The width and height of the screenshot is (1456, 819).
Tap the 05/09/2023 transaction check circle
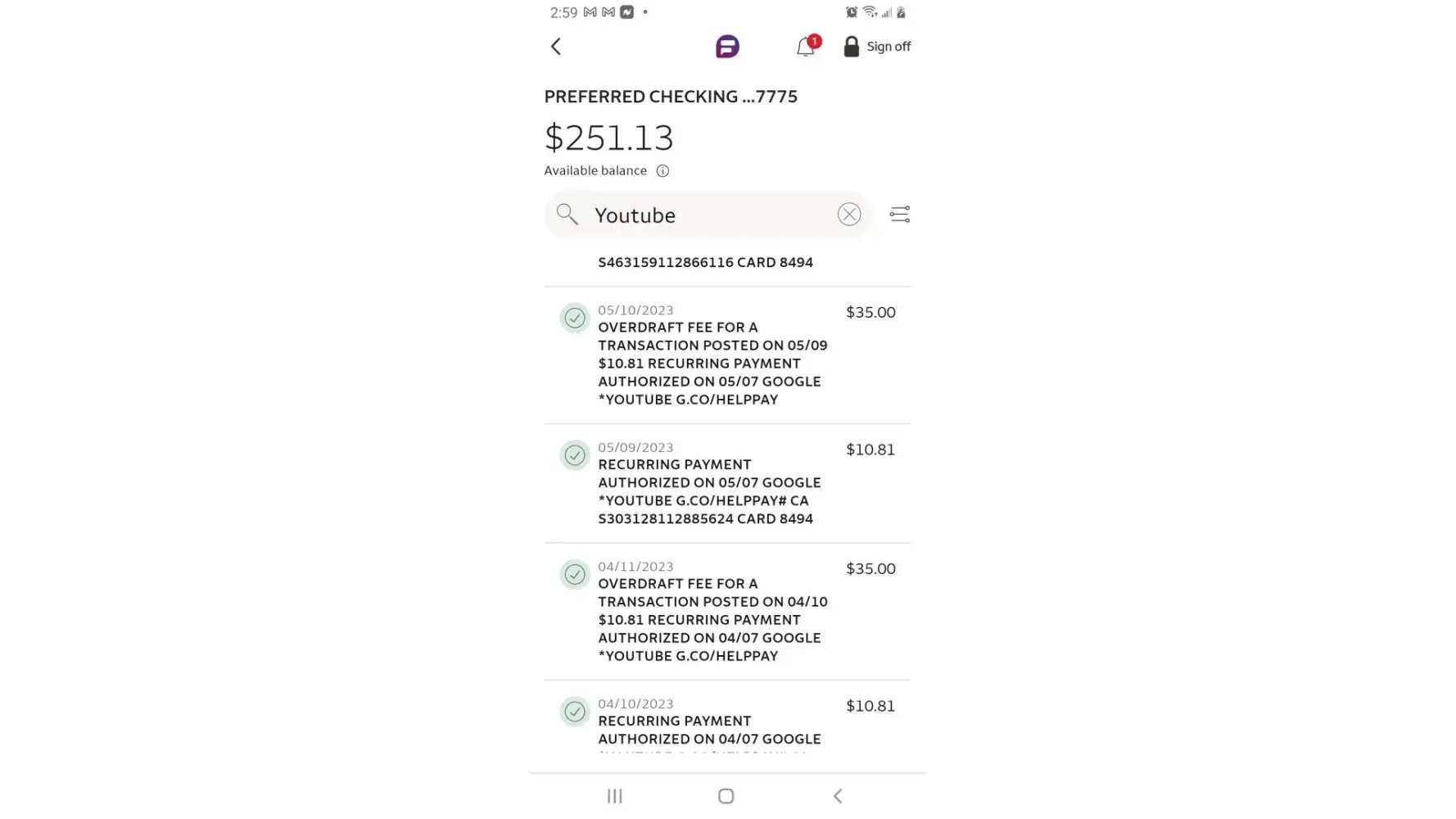(x=575, y=455)
